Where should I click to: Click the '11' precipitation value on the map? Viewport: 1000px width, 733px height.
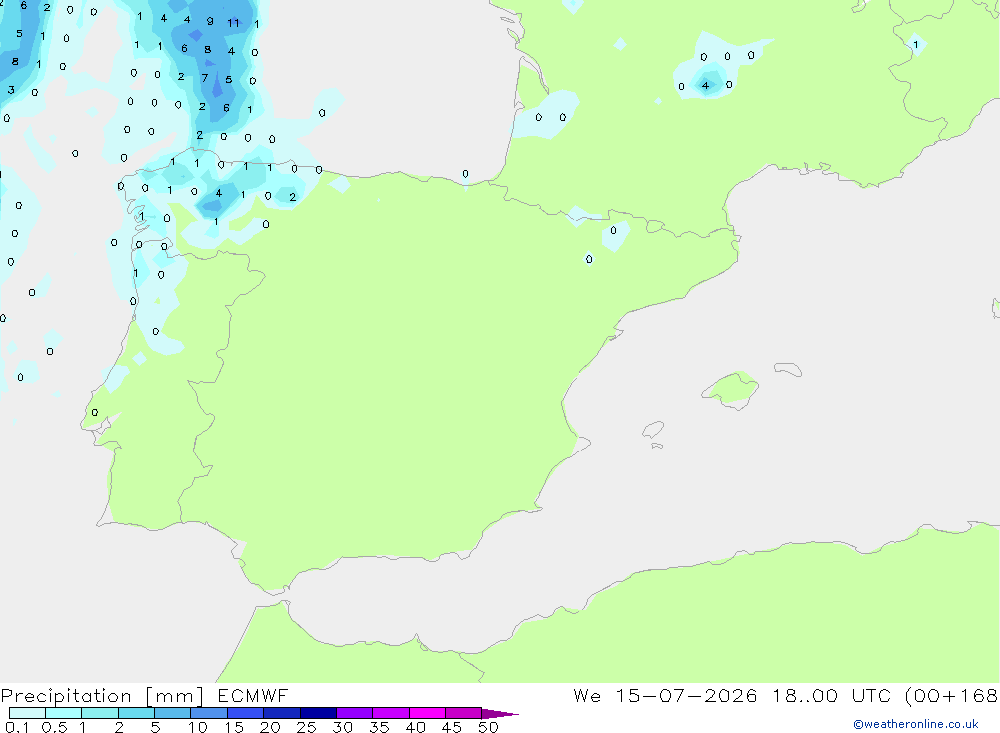click(233, 23)
